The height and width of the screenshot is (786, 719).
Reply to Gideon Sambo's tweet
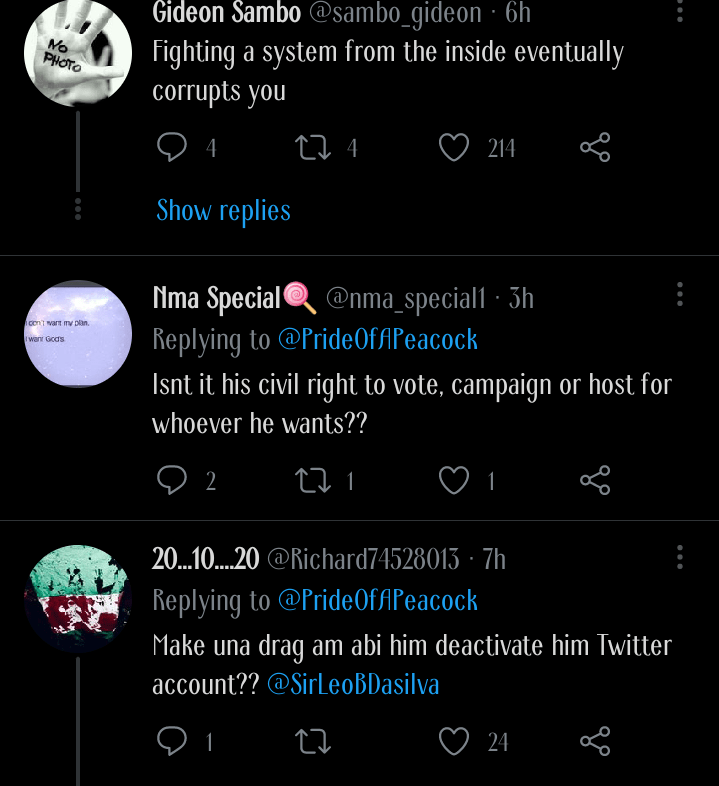point(173,148)
